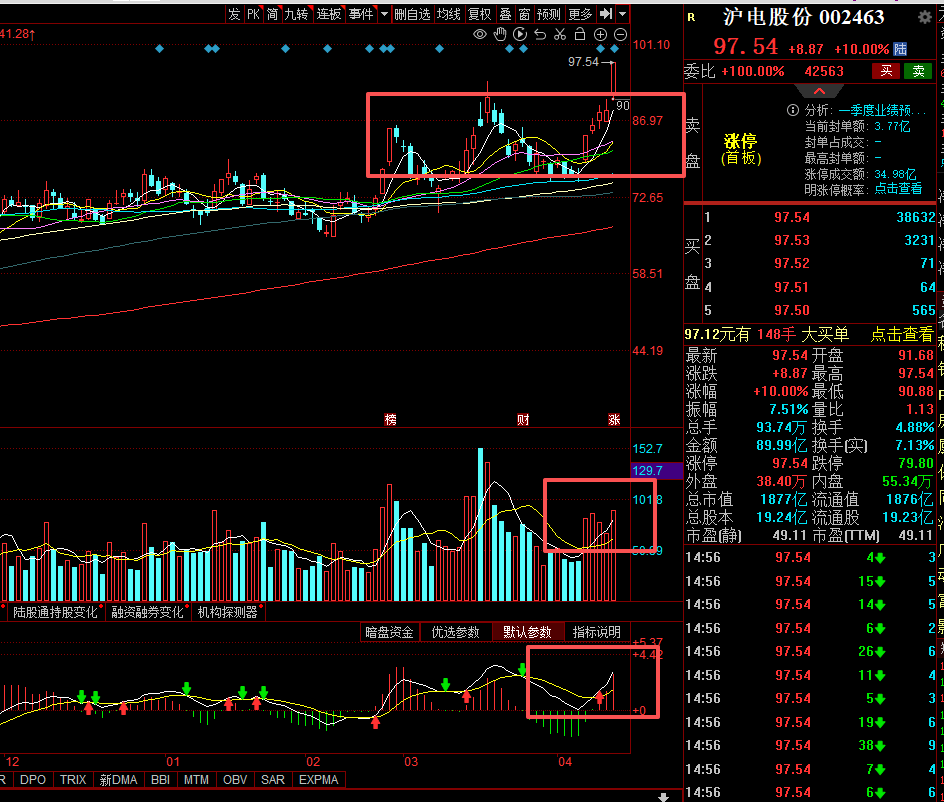This screenshot has height=802, width=944.
Task: Click the 涨 marker on price chart
Action: click(x=614, y=420)
